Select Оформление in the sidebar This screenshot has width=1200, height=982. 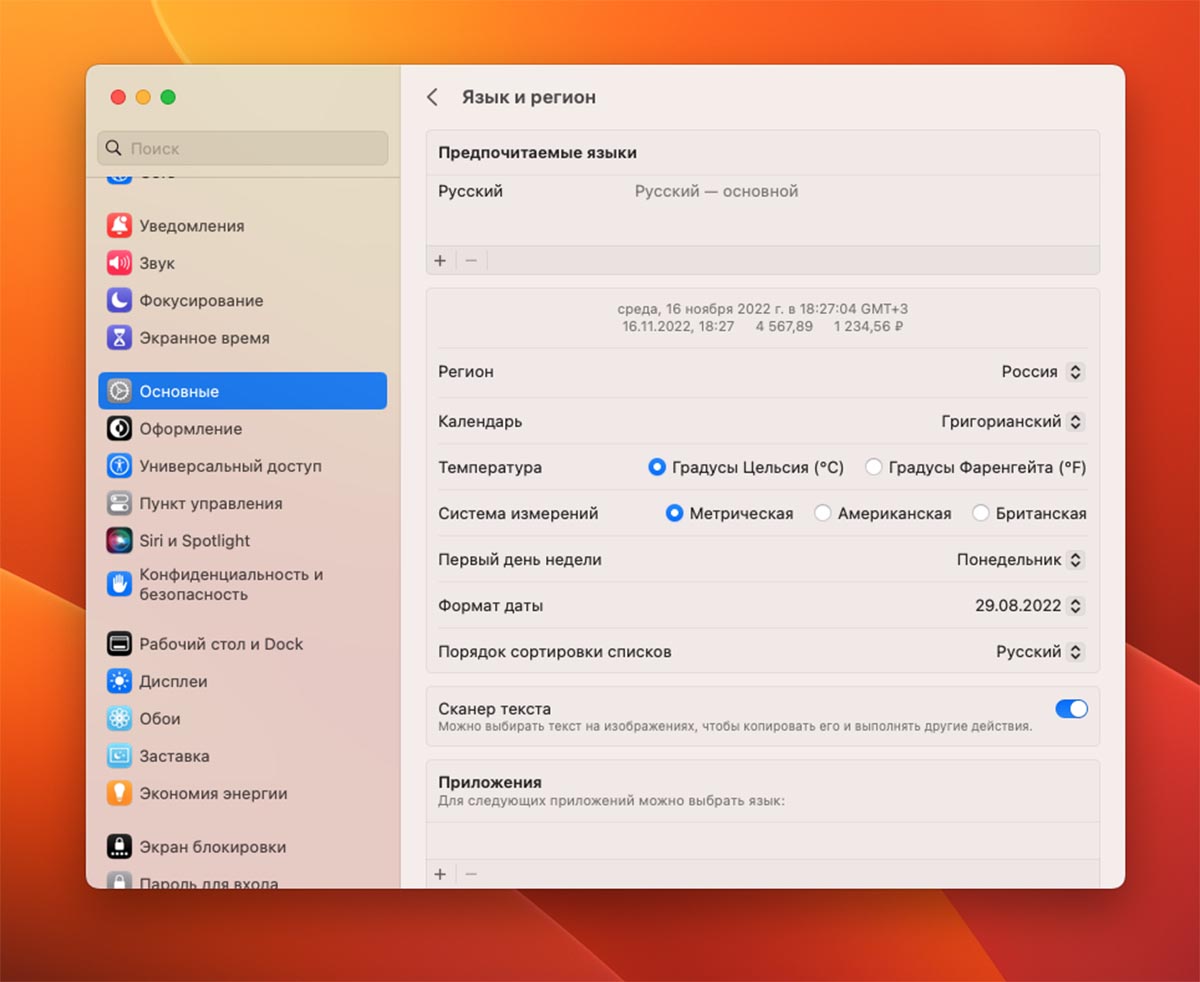click(190, 429)
